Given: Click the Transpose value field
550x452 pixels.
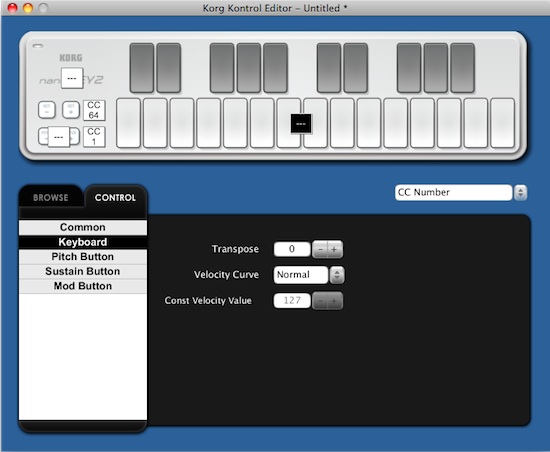Looking at the screenshot, I should [x=292, y=249].
